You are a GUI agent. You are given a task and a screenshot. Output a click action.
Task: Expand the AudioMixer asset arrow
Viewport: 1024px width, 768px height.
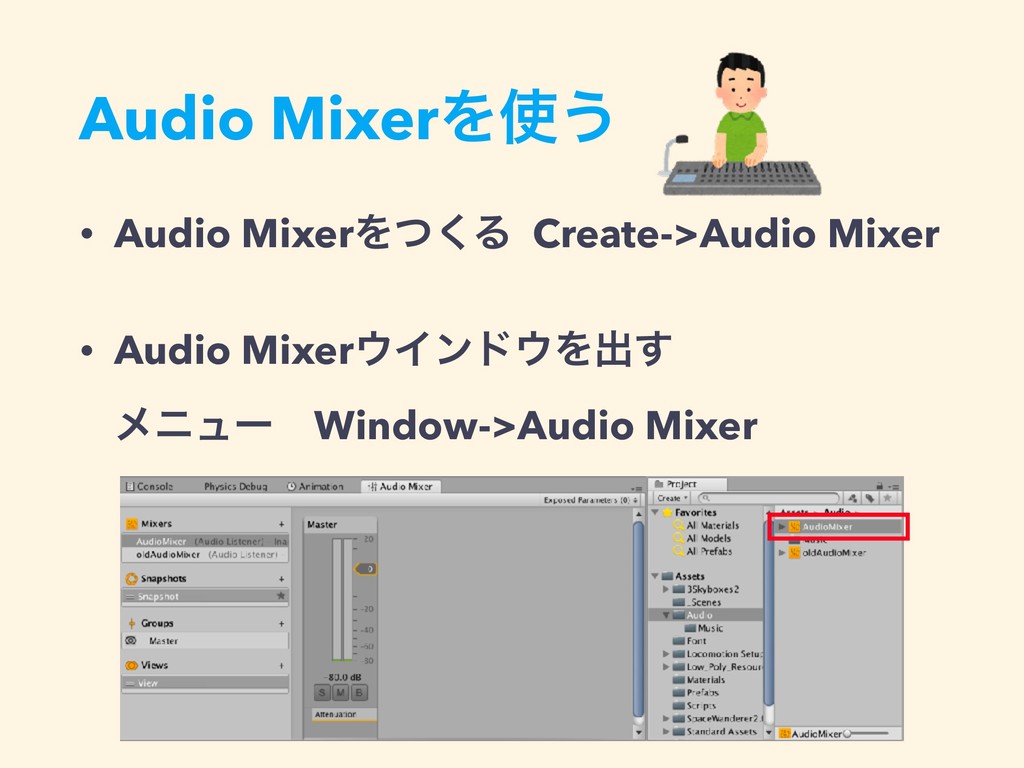point(782,526)
